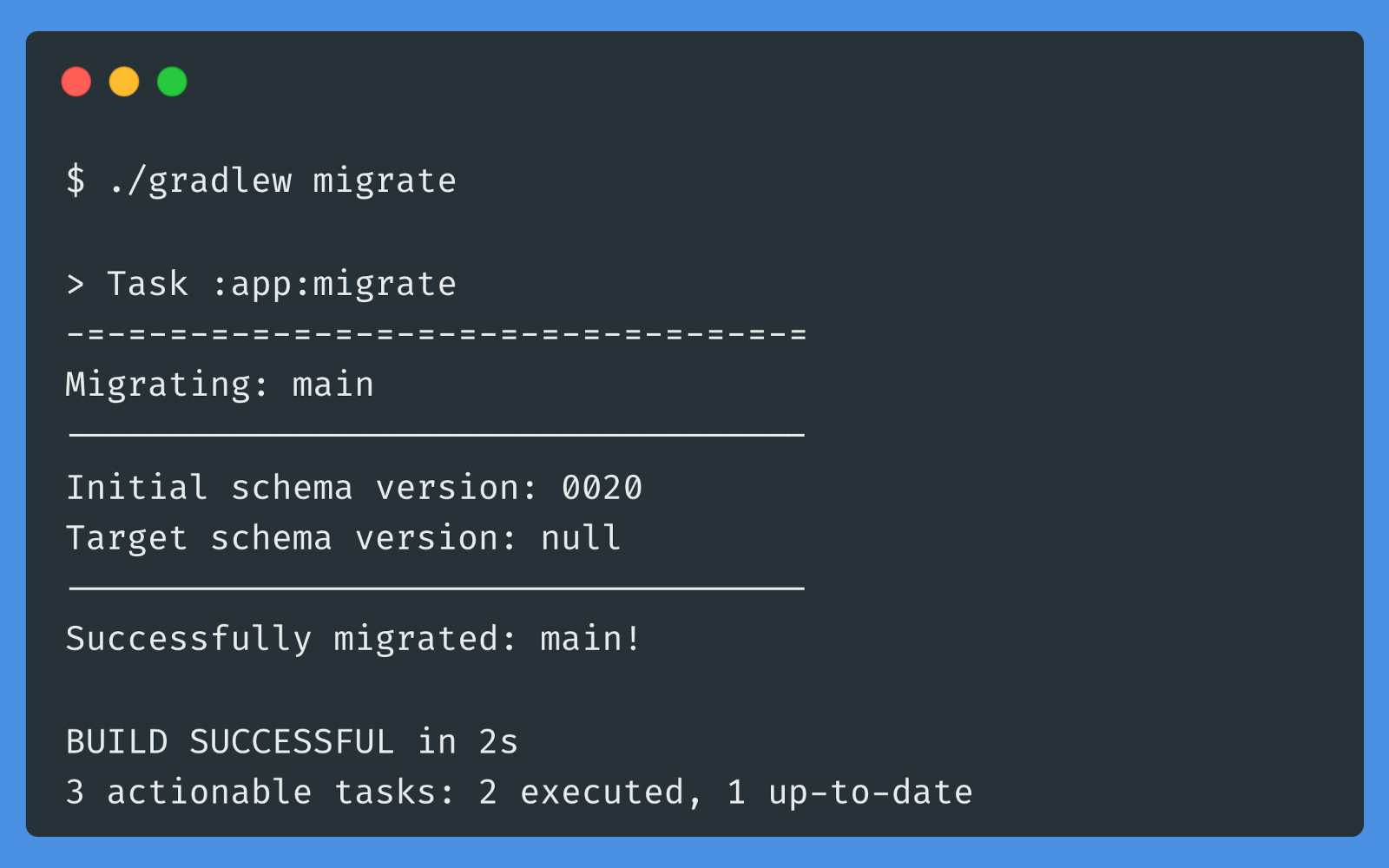The height and width of the screenshot is (868, 1389).
Task: Click the dollar sign shell prompt
Action: pyautogui.click(x=76, y=181)
